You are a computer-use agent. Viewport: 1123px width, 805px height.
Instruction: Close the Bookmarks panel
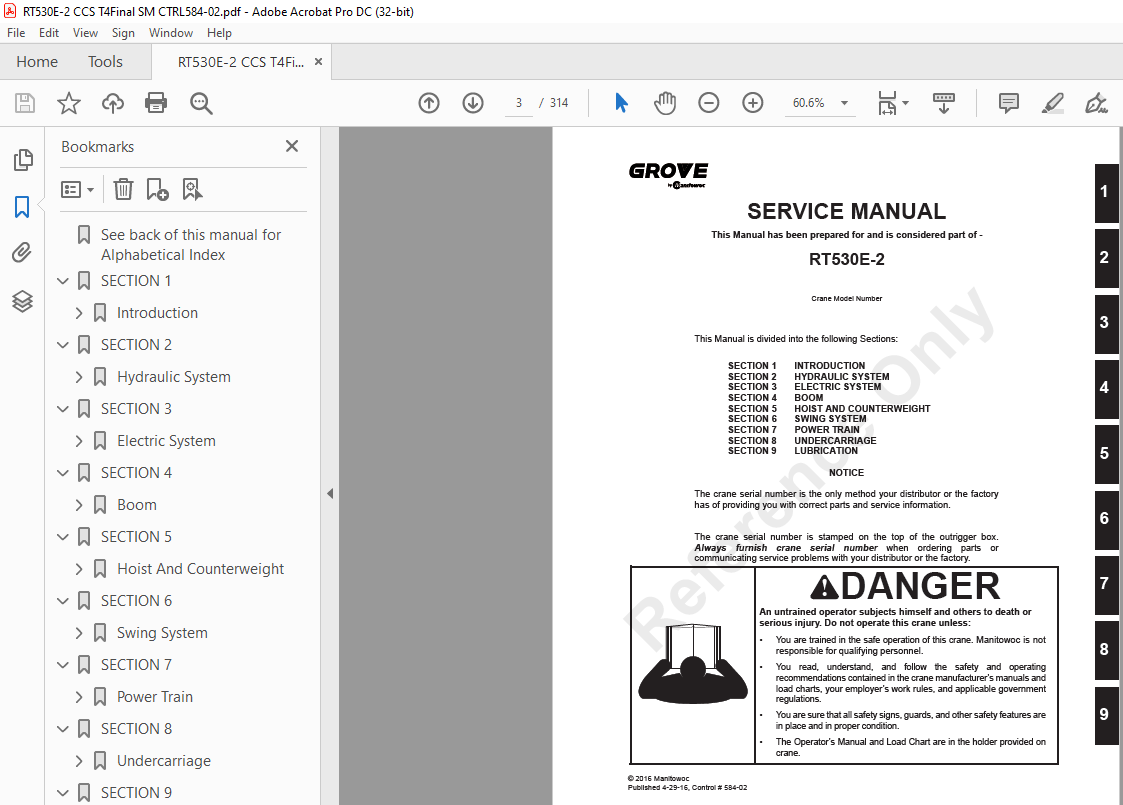pos(291,146)
